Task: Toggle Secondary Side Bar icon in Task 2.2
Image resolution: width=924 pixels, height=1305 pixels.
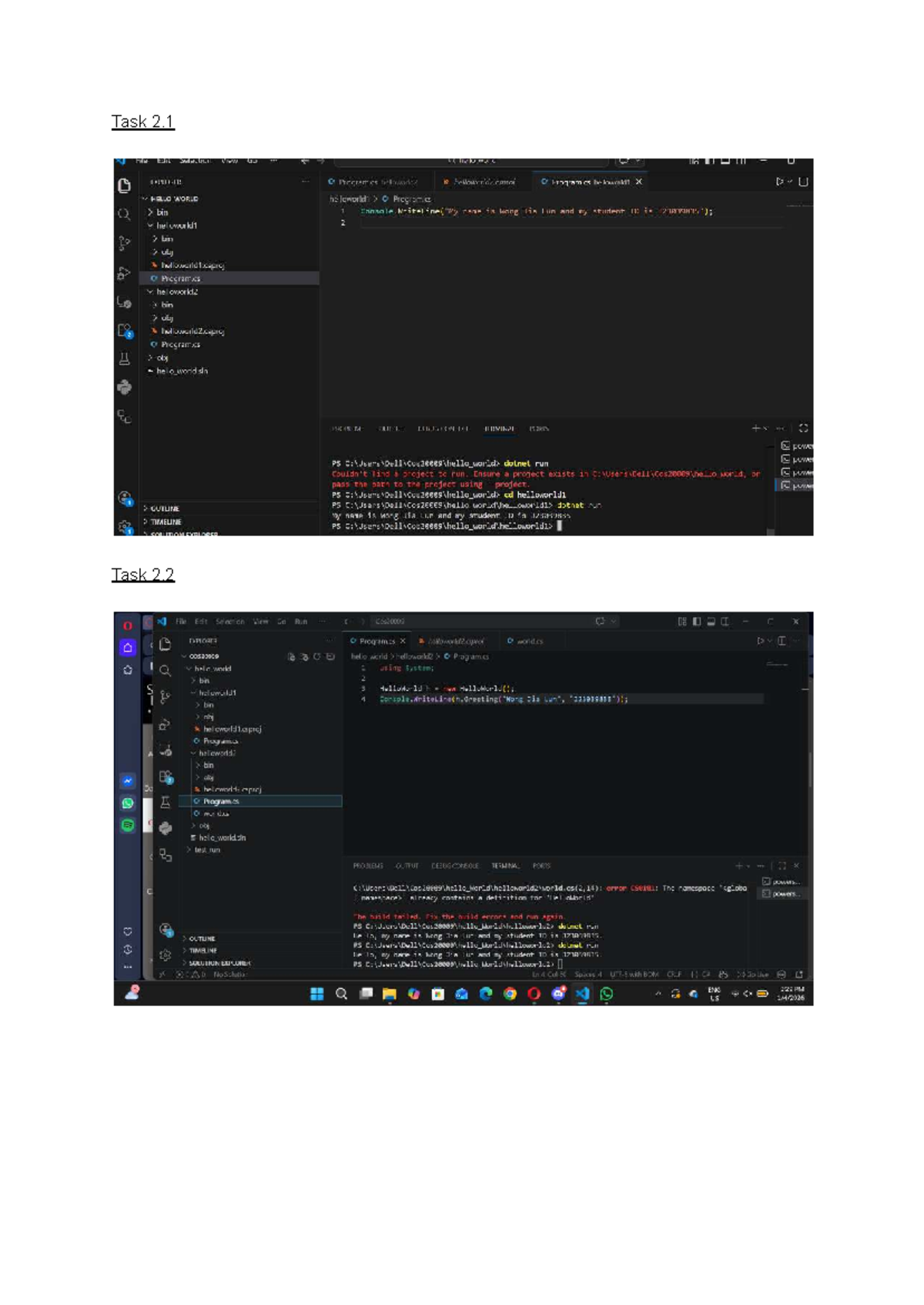Action: [725, 622]
